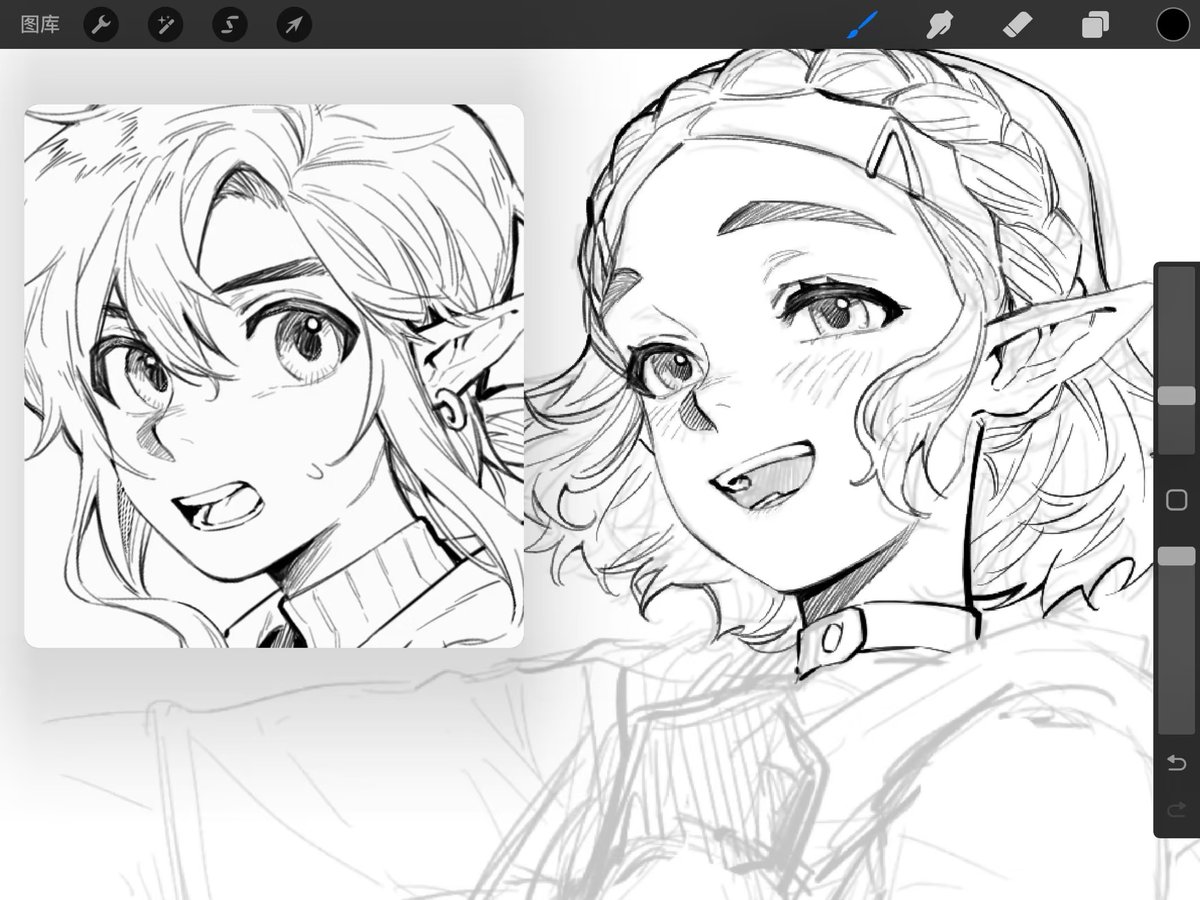Select the Eraser tool
Screen dimensions: 1200x900
pyautogui.click(x=1017, y=24)
